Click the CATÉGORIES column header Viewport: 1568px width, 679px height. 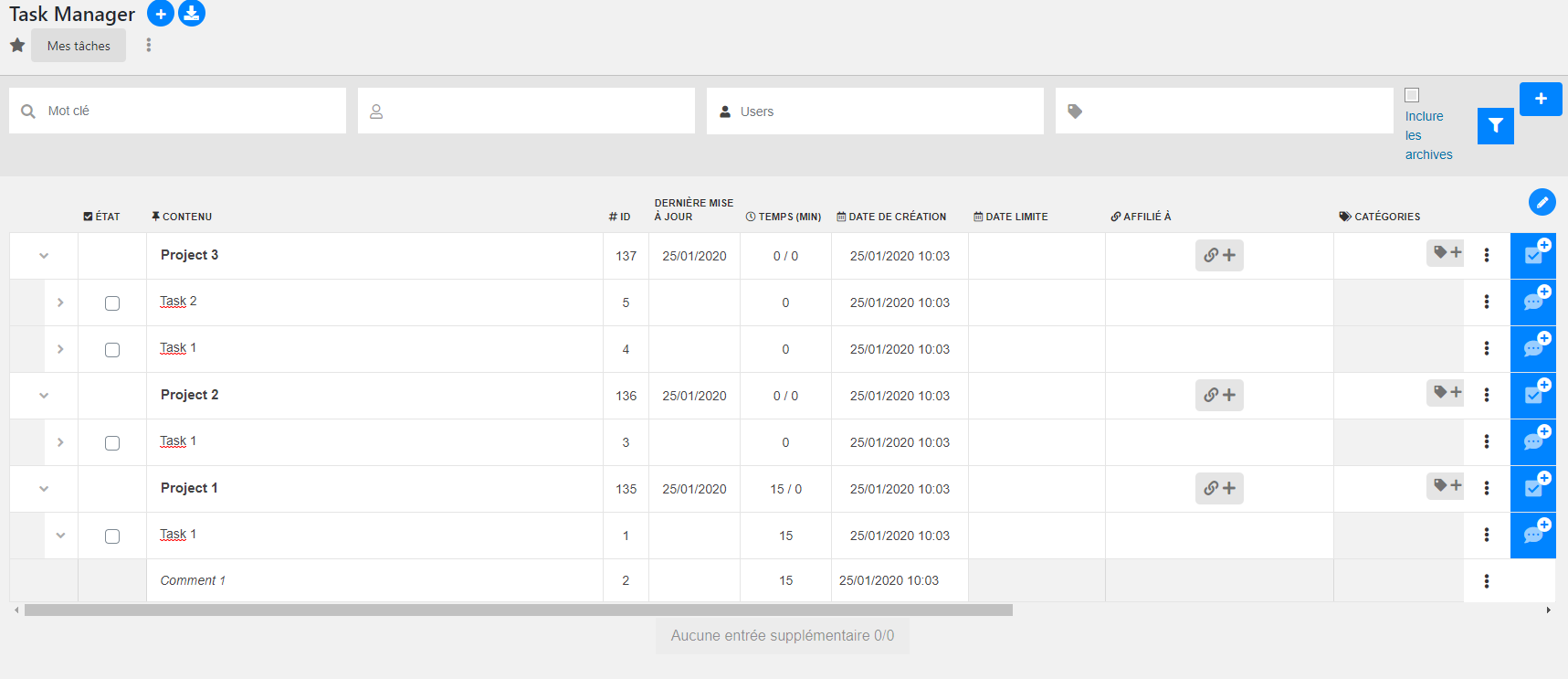tap(1380, 217)
